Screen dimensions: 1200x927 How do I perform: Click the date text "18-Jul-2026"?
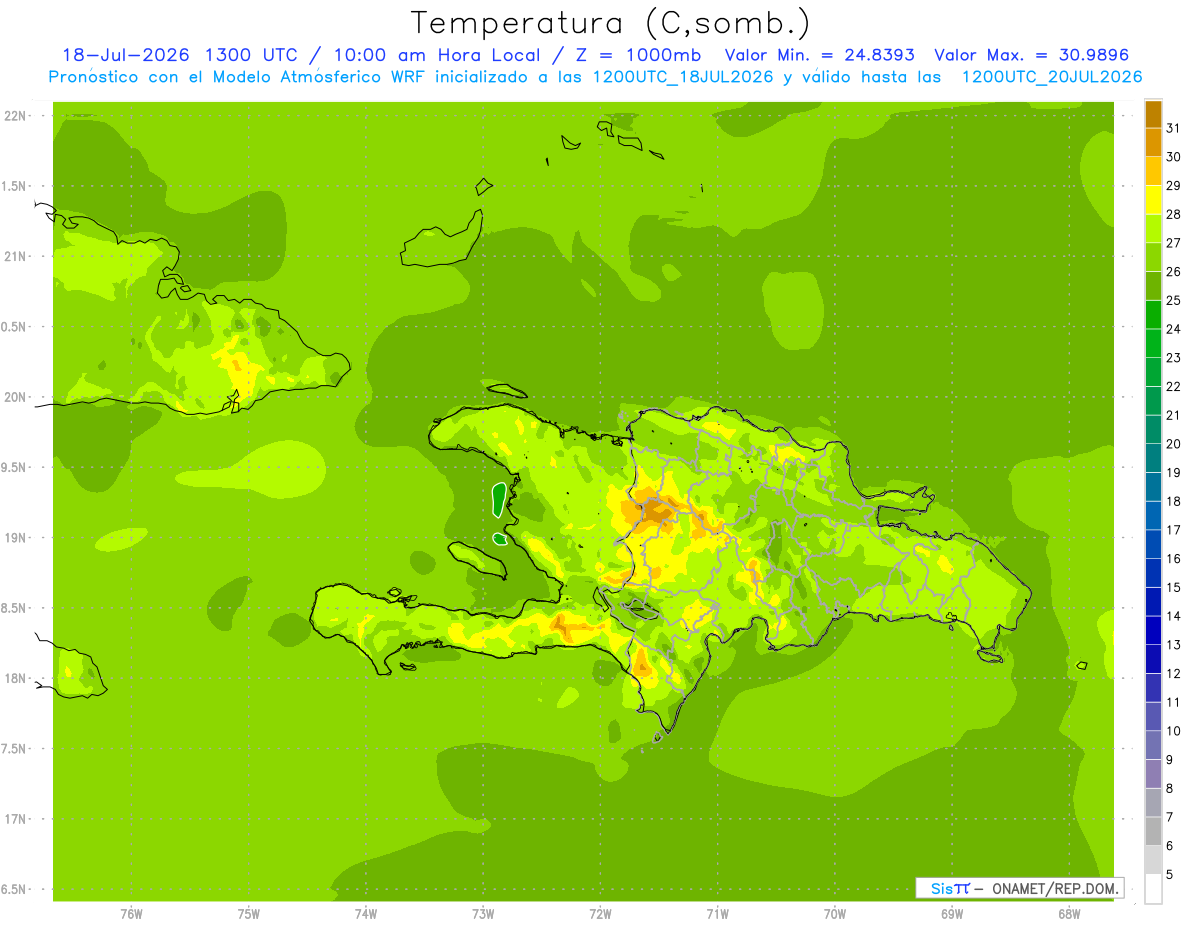(x=127, y=55)
